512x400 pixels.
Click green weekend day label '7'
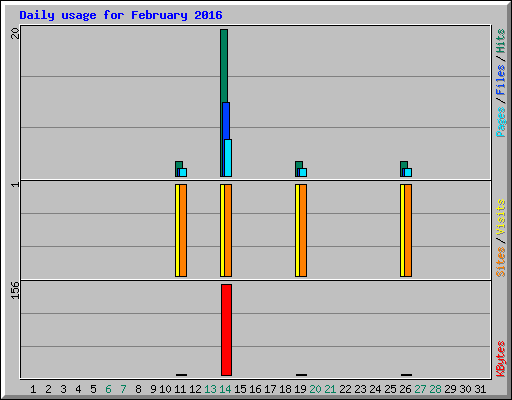pyautogui.click(x=123, y=389)
